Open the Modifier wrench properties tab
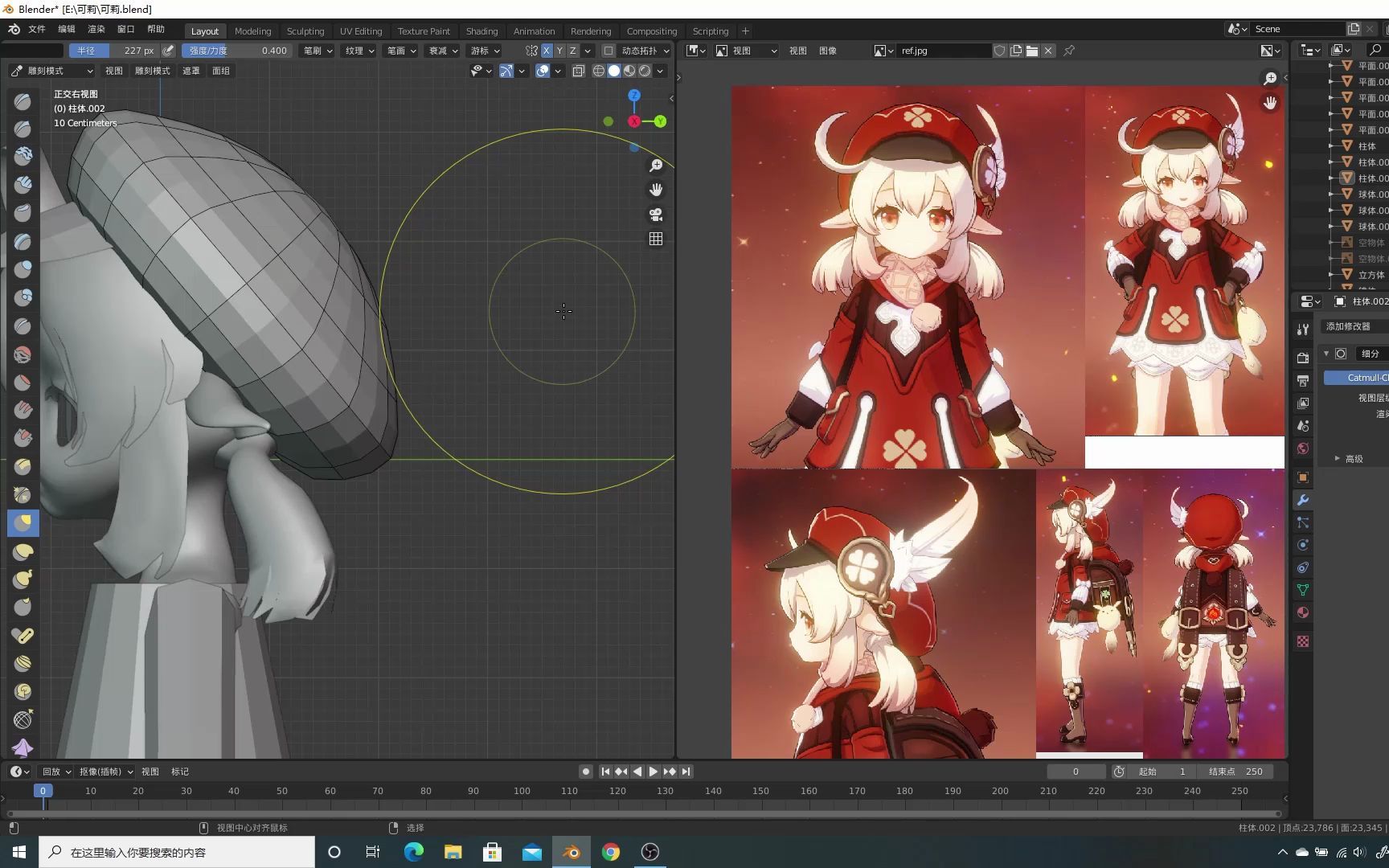Viewport: 1389px width, 868px height. pyautogui.click(x=1303, y=500)
